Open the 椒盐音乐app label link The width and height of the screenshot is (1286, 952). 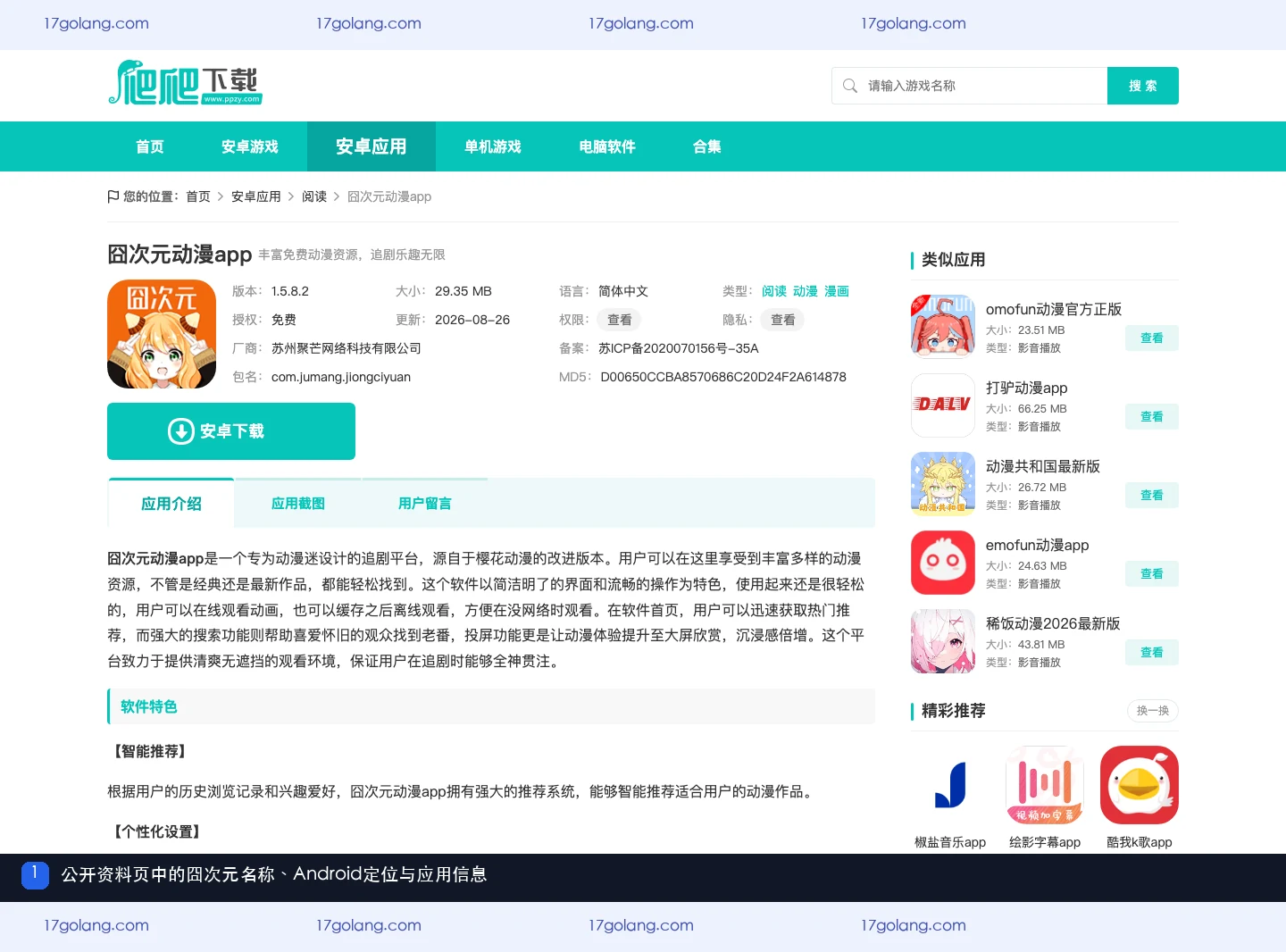pyautogui.click(x=950, y=842)
